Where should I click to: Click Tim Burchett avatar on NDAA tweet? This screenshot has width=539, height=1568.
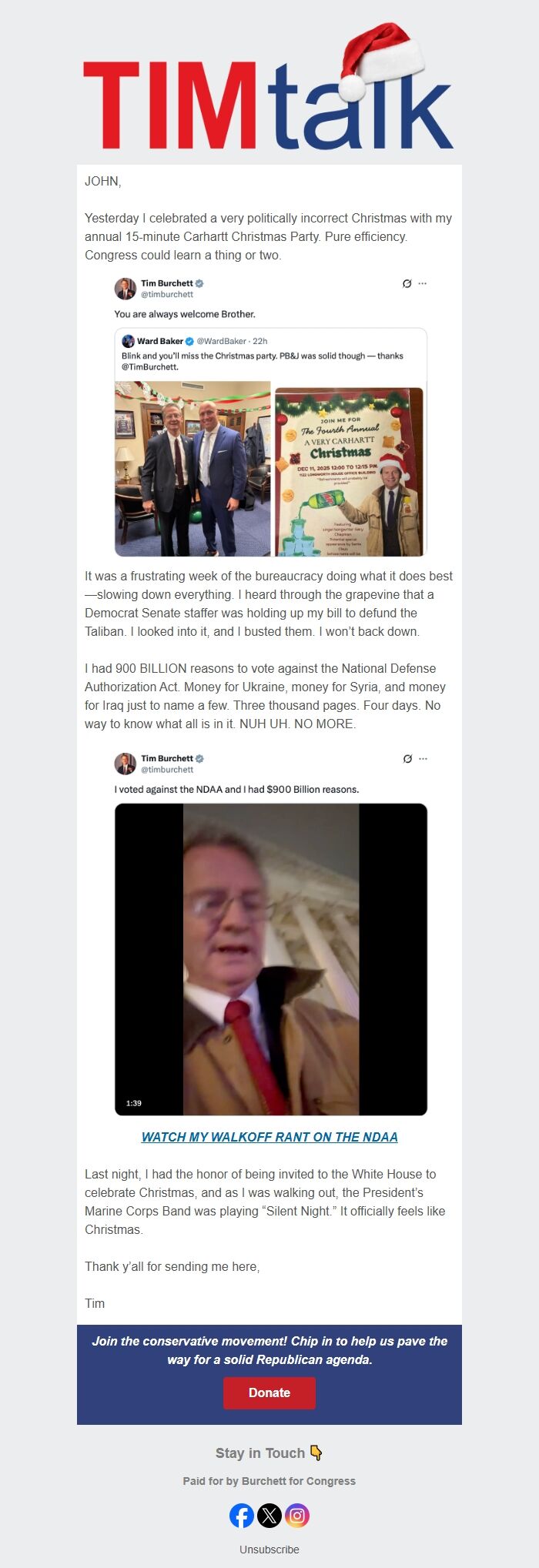pyautogui.click(x=126, y=764)
